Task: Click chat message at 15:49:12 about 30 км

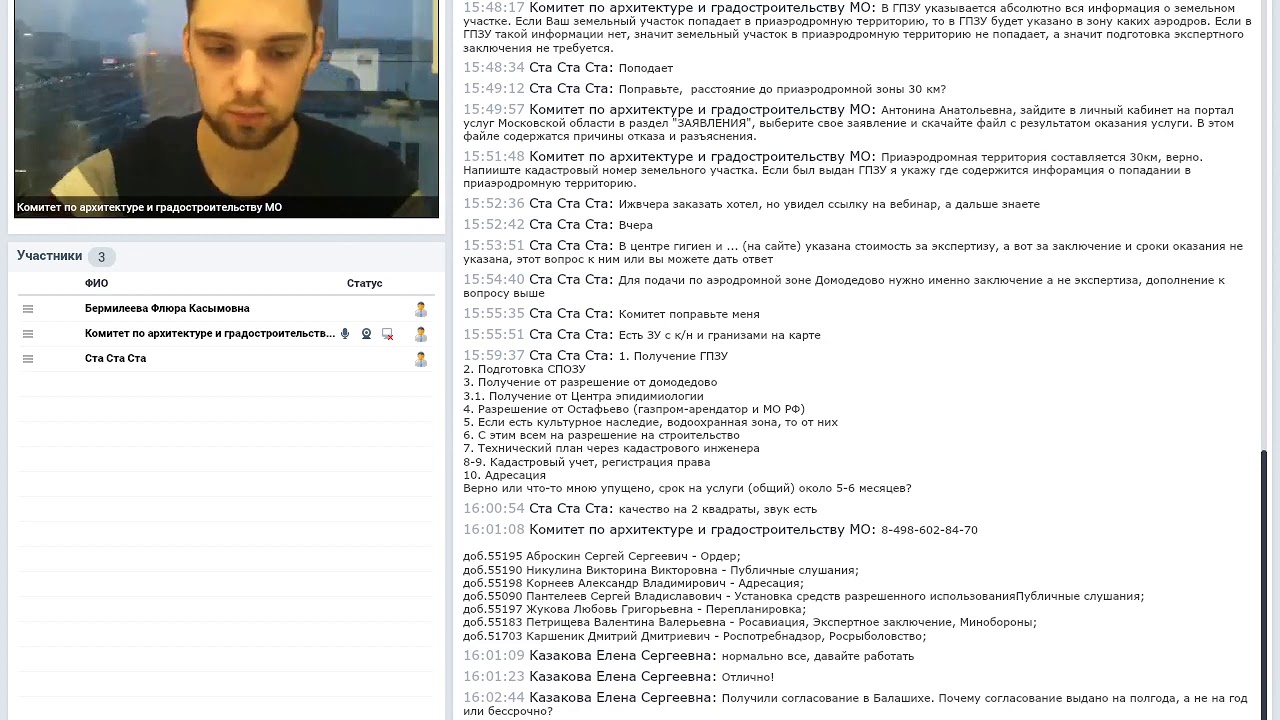Action: point(704,89)
